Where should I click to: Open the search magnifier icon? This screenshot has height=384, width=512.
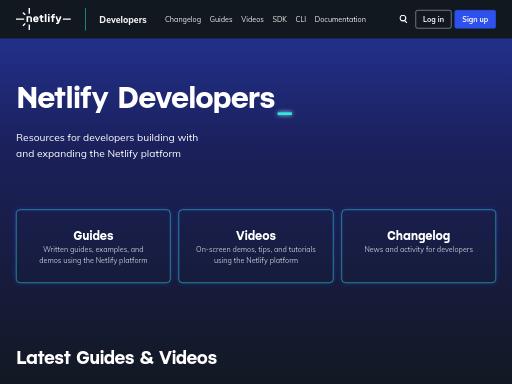(x=403, y=19)
